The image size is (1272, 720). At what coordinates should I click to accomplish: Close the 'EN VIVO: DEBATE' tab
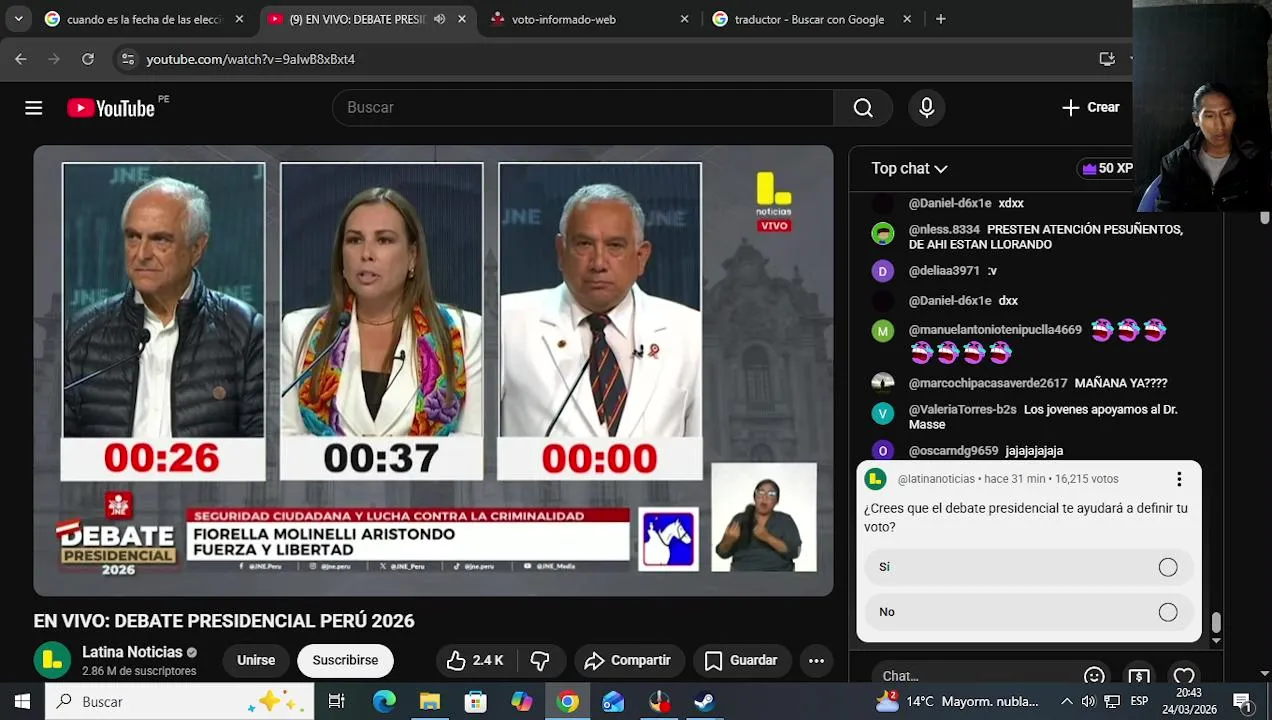[462, 19]
